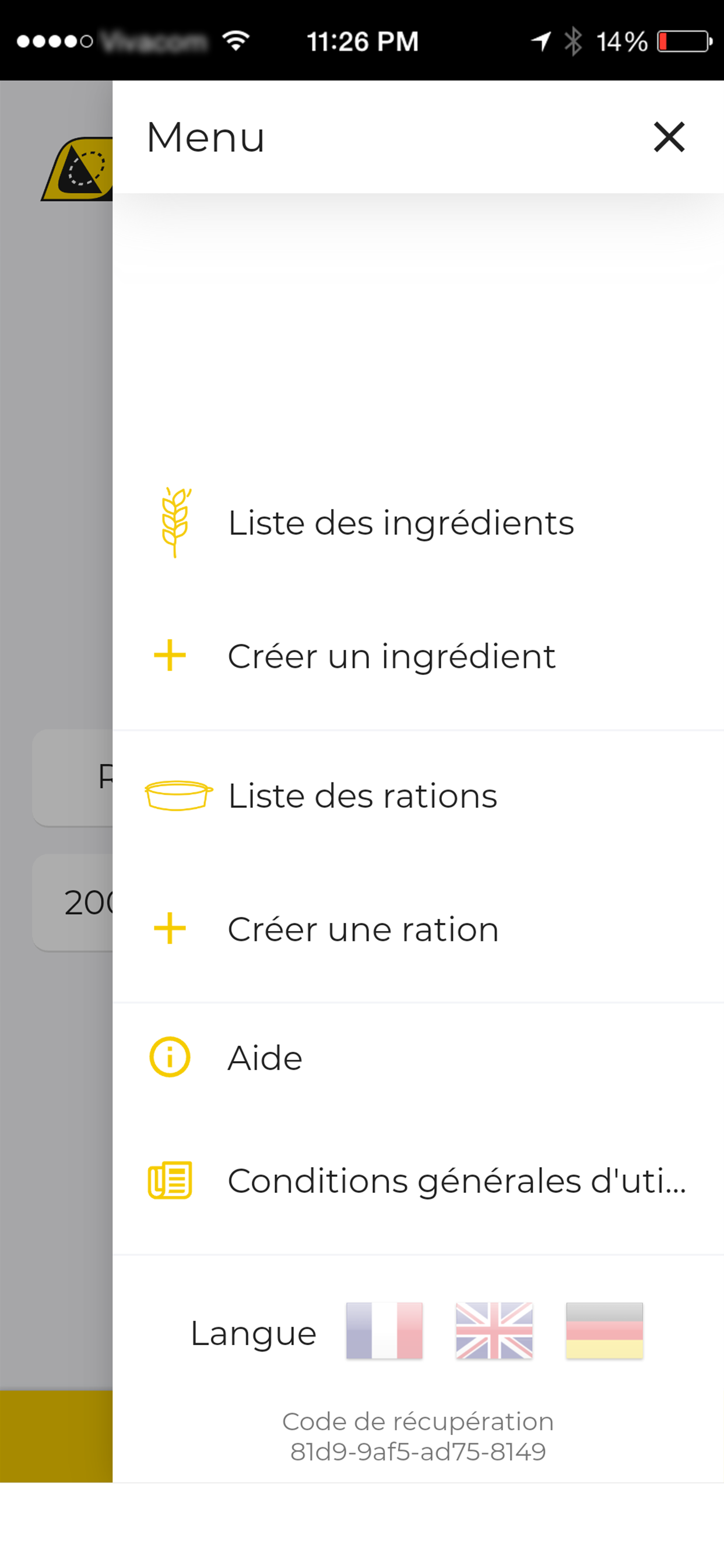Open Liste des rations
Viewport: 724px width, 1568px height.
pos(362,796)
